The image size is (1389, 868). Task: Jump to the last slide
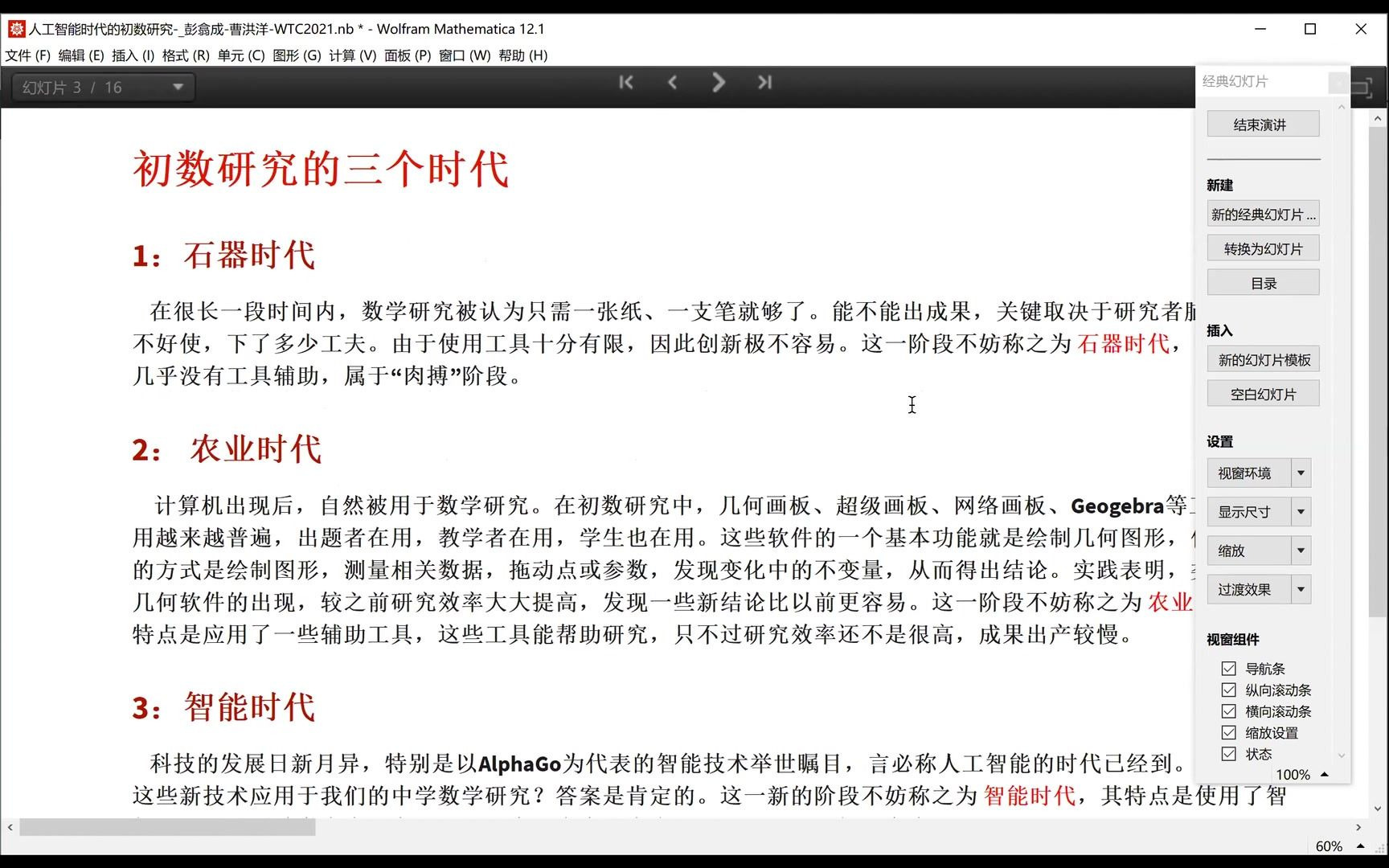tap(764, 82)
